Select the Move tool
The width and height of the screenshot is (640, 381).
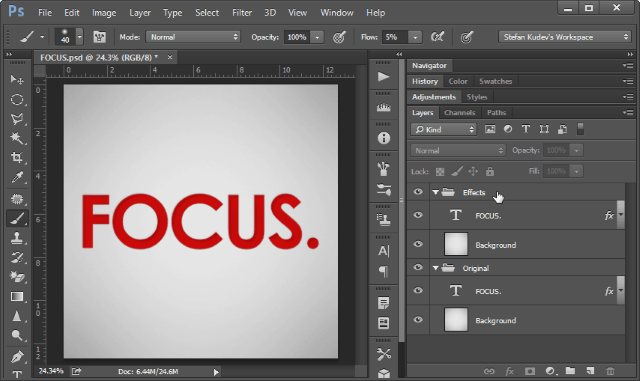point(17,79)
